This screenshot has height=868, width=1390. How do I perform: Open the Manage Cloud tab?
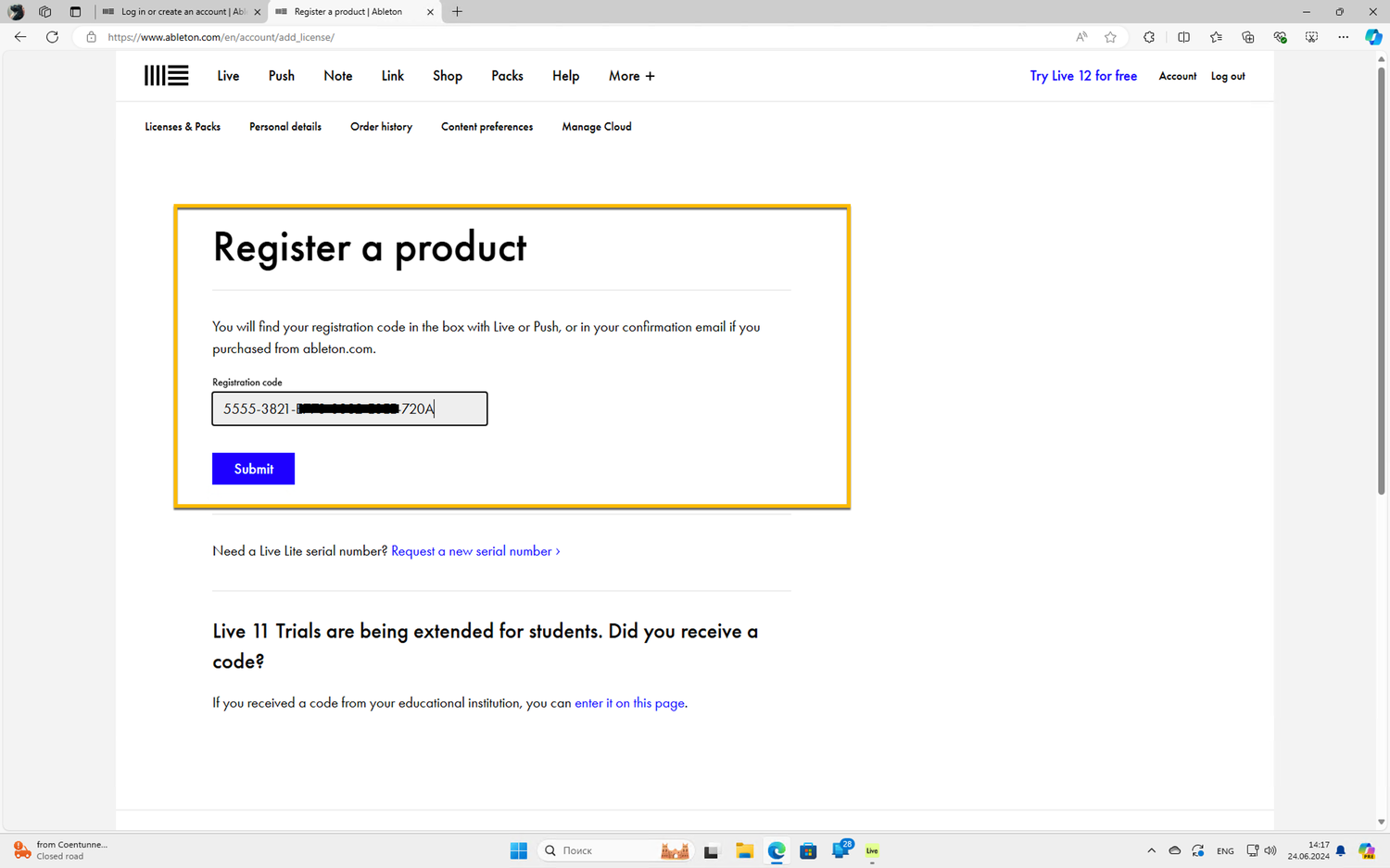click(597, 127)
